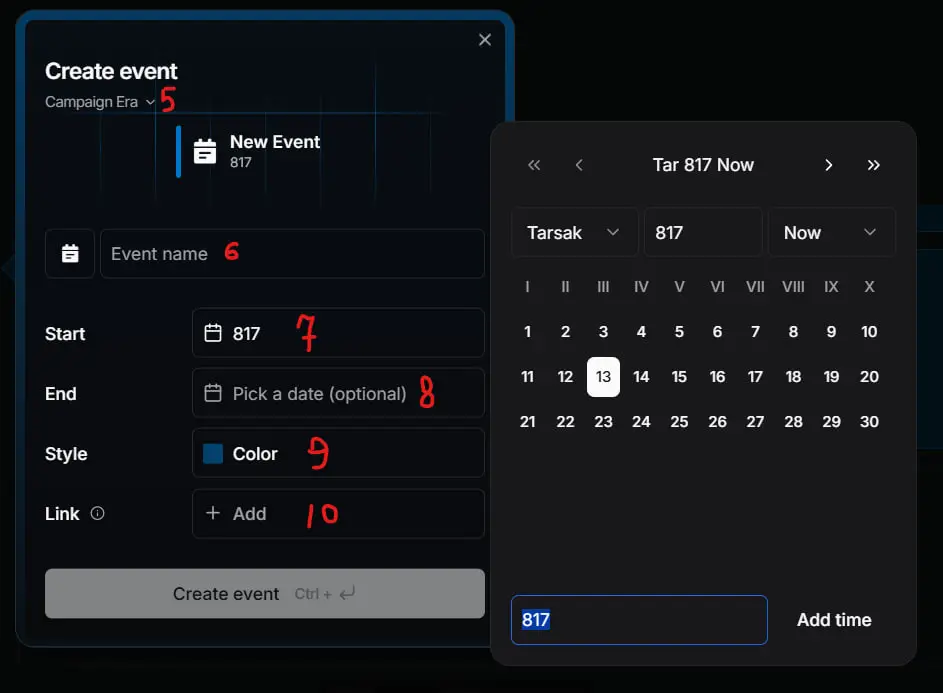This screenshot has width=943, height=693.
Task: Select day 15 in the calendar
Action: 679,377
